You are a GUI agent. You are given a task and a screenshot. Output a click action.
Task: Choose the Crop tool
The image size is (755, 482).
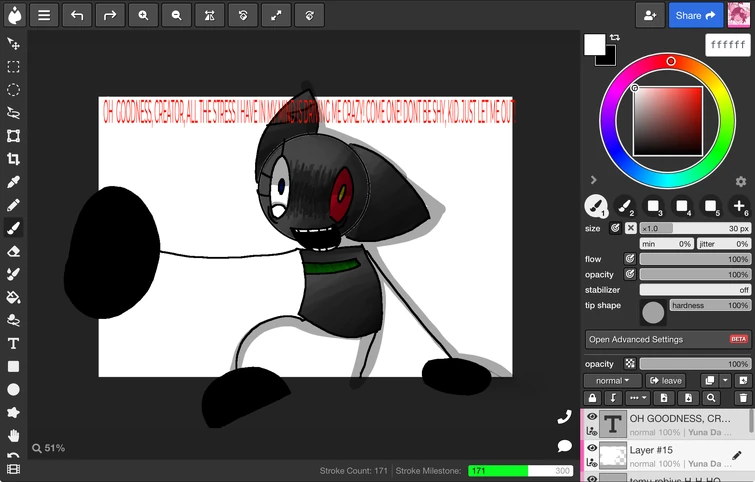14,159
